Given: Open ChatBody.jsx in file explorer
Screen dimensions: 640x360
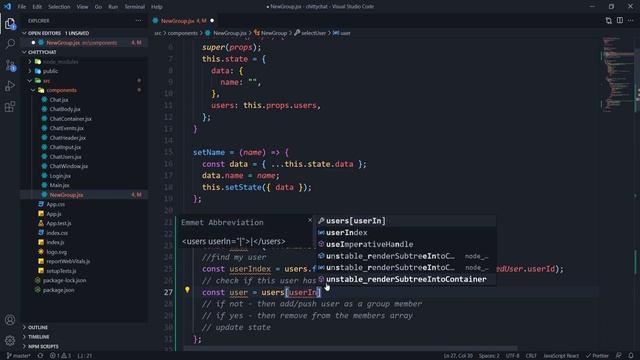Looking at the screenshot, I should pos(64,109).
